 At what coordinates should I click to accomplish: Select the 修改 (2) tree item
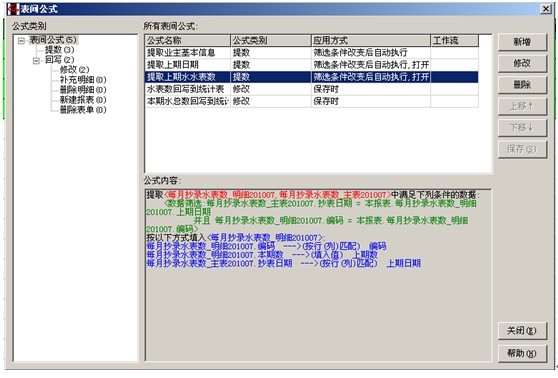point(74,70)
